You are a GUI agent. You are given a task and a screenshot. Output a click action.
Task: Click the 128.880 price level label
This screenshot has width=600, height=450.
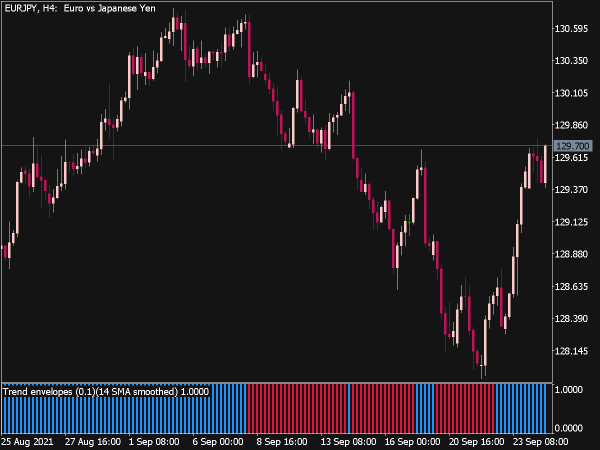[571, 254]
